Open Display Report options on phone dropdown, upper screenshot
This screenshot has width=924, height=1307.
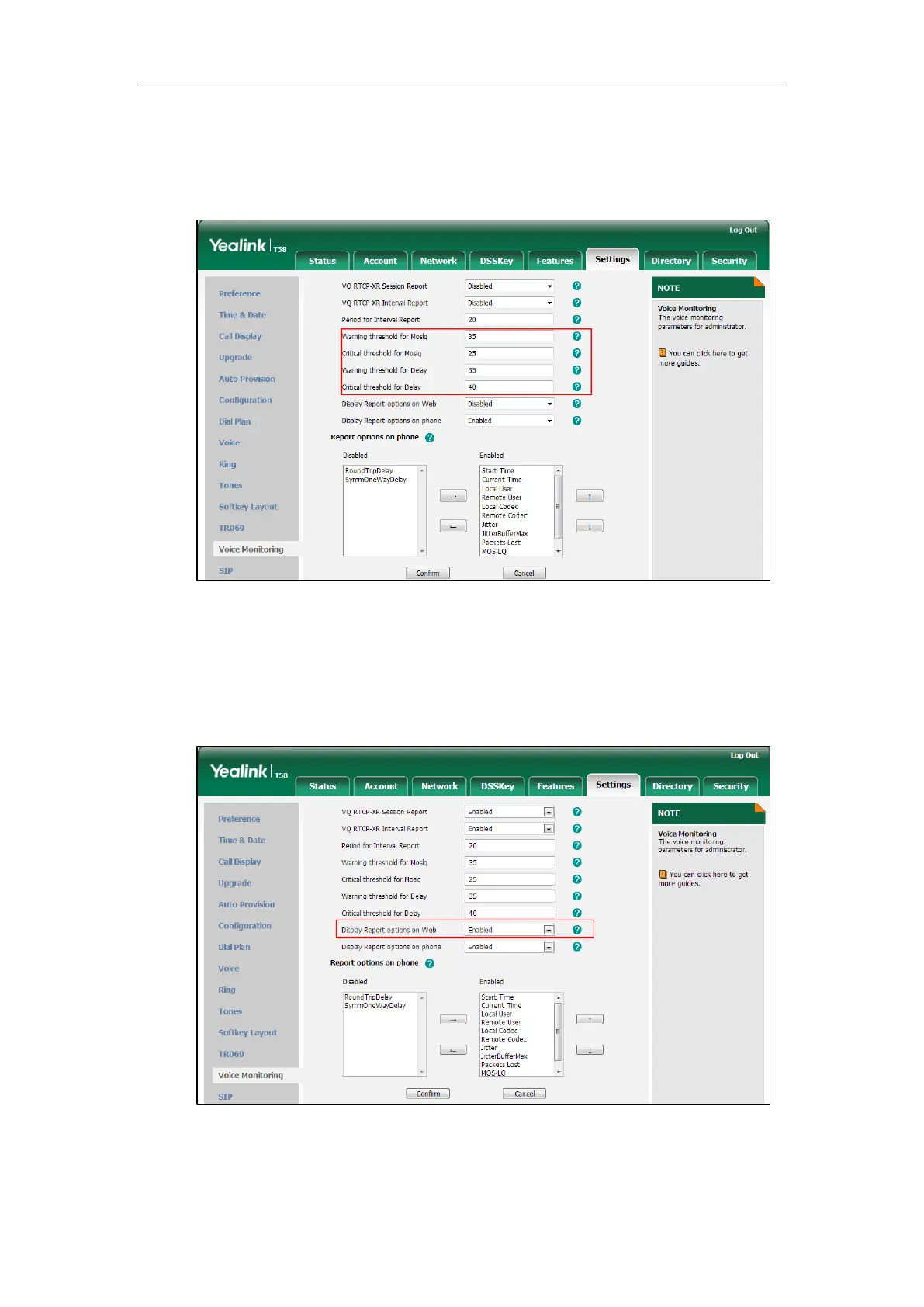tap(510, 421)
